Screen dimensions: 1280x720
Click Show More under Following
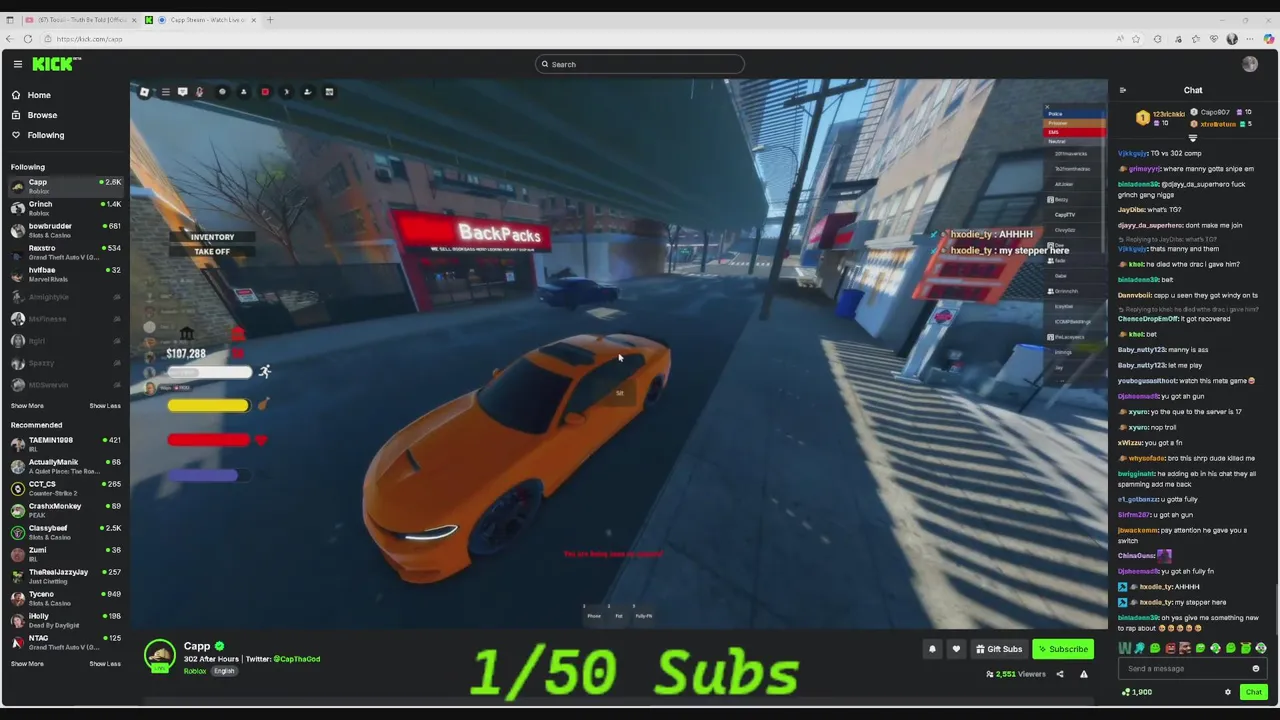click(27, 406)
